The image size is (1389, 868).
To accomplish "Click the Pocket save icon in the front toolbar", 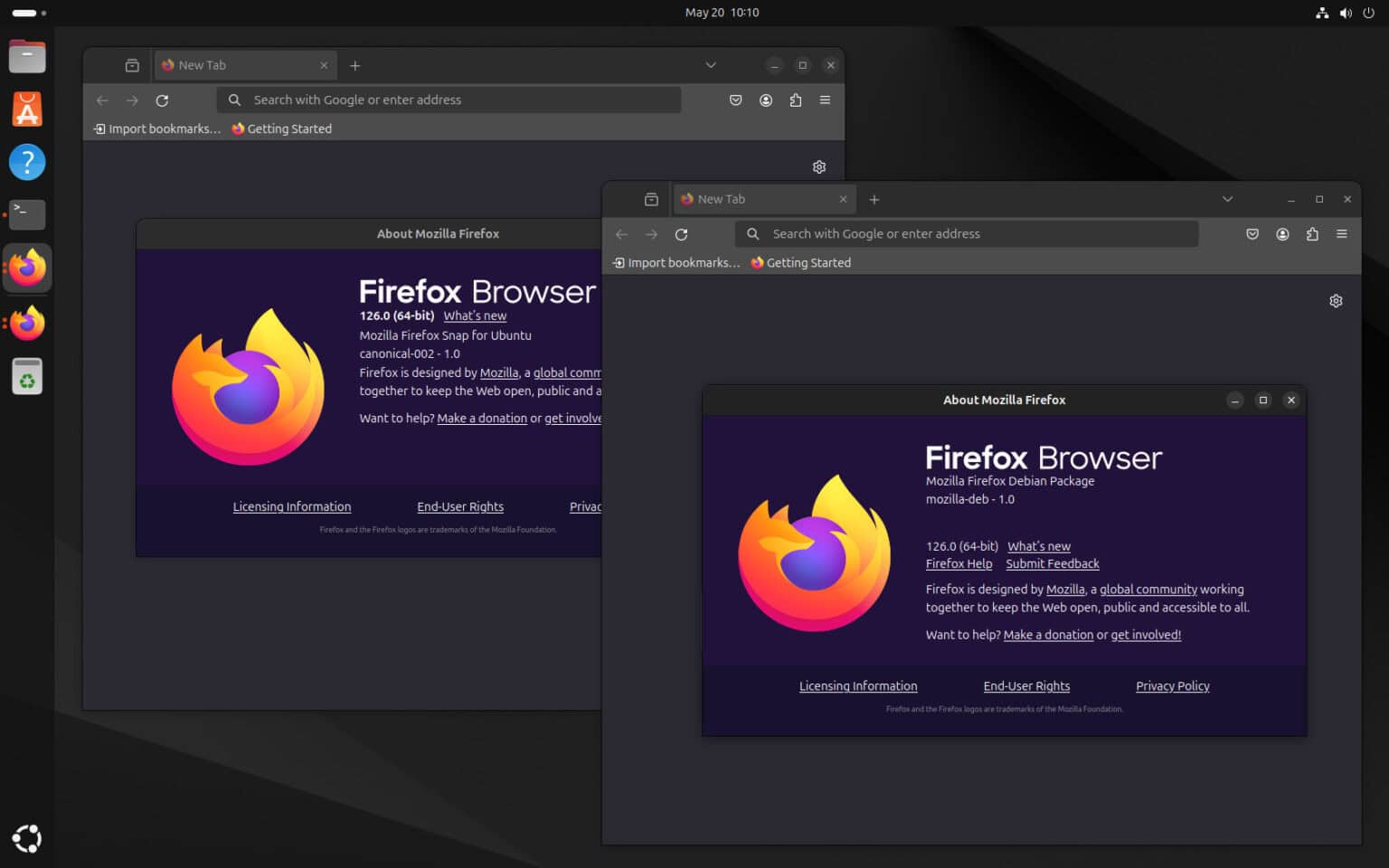I will (1252, 233).
